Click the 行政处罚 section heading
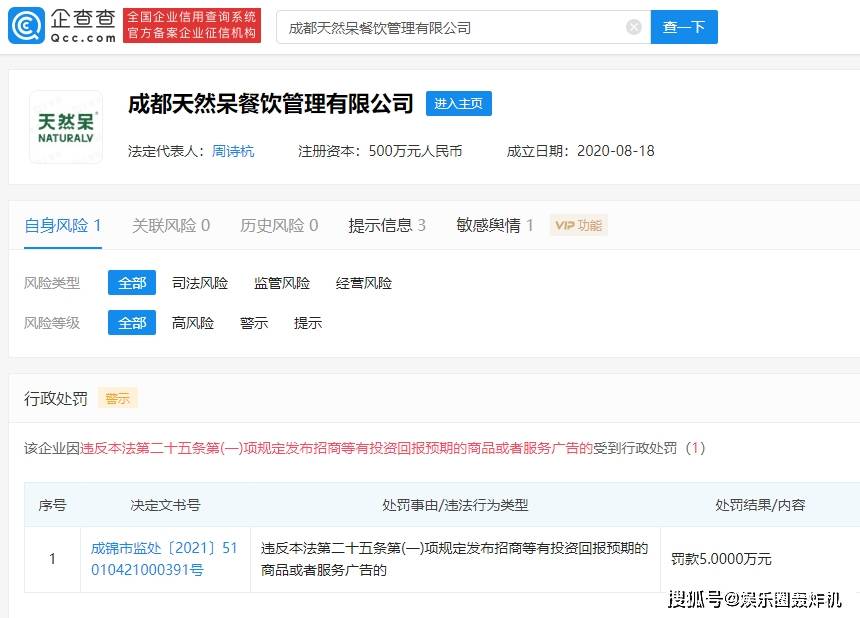The width and height of the screenshot is (860, 618). 56,399
